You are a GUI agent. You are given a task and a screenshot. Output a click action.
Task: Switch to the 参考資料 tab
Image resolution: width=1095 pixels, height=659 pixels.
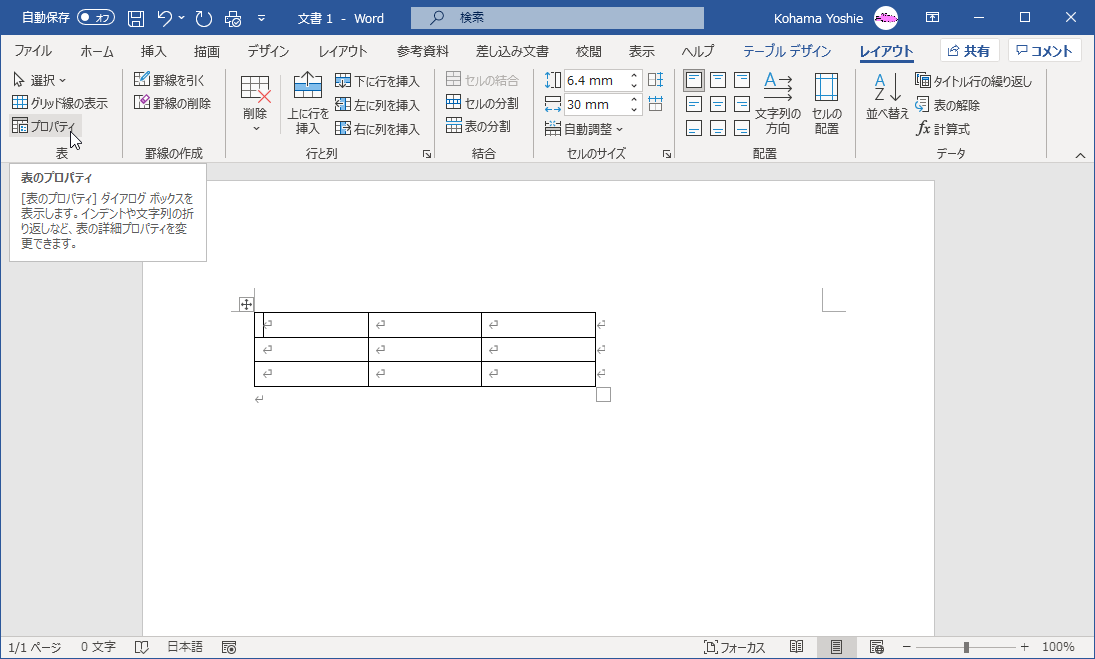click(422, 51)
